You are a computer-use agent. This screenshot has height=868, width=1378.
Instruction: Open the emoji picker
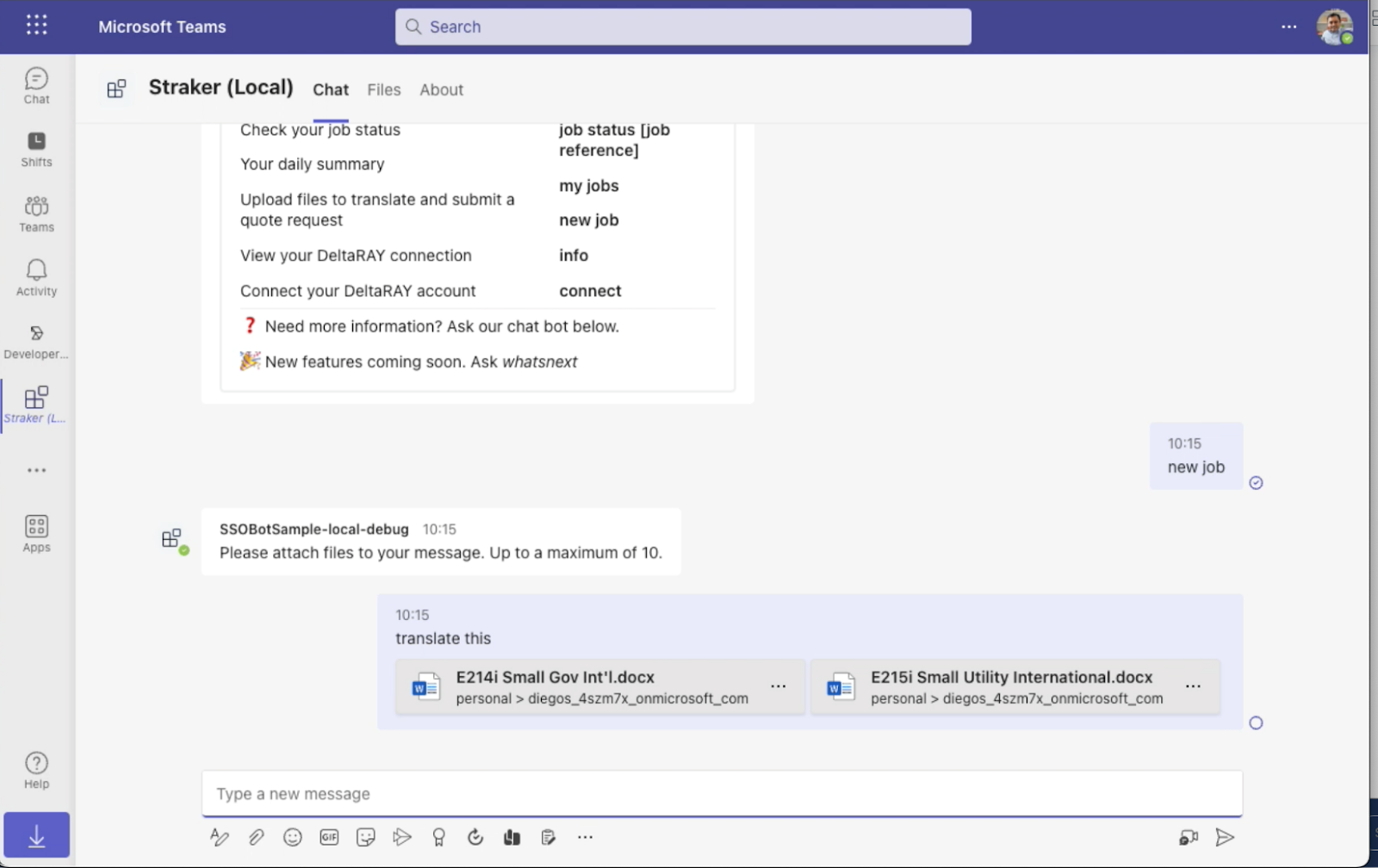tap(293, 837)
